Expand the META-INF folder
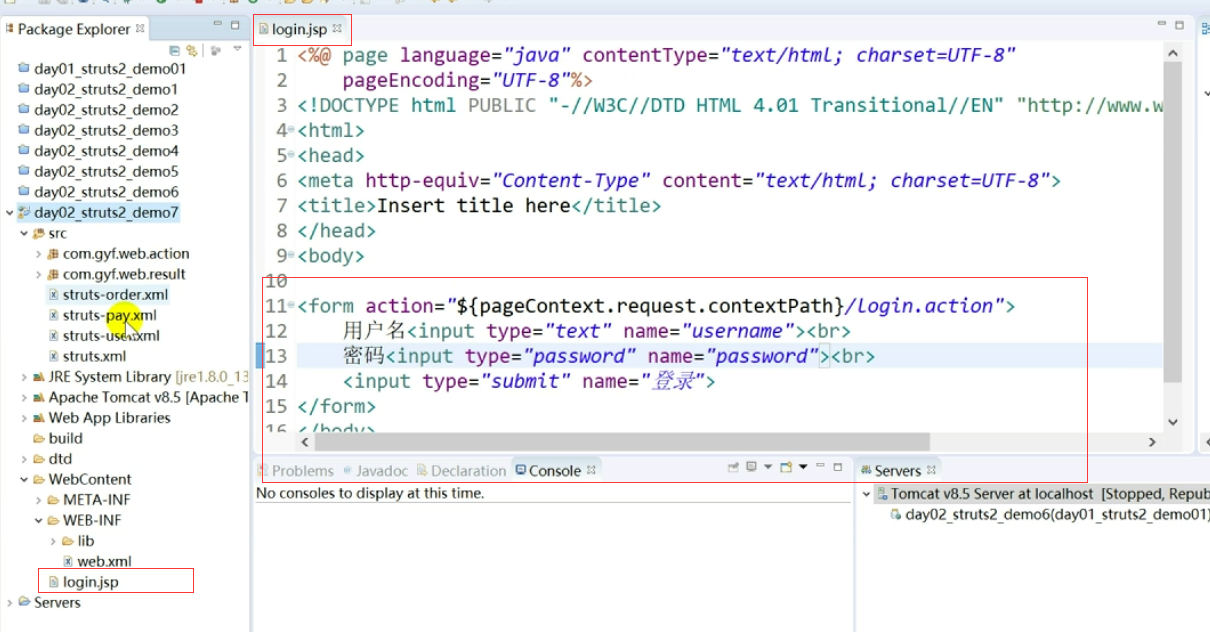The image size is (1210, 632). tap(39, 500)
